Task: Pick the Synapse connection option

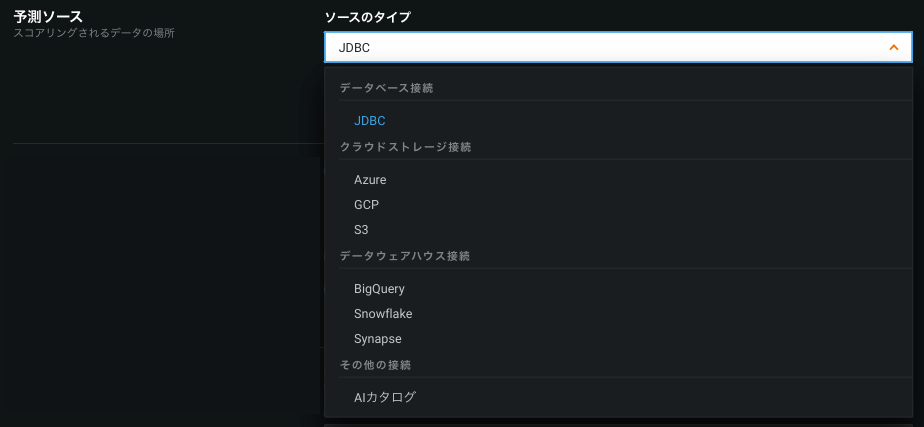Action: pos(377,338)
